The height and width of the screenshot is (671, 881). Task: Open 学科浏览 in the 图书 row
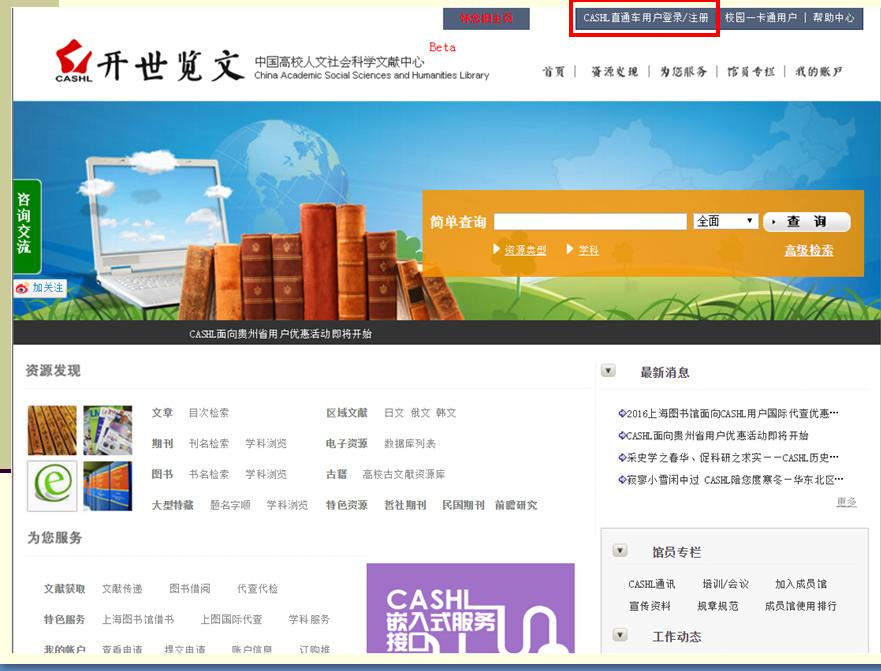266,474
